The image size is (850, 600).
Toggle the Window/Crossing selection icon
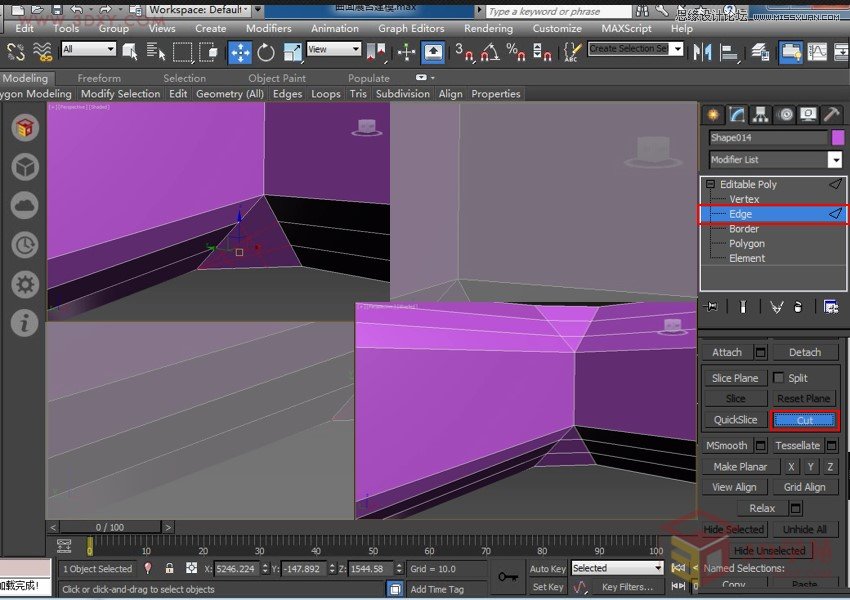point(208,53)
